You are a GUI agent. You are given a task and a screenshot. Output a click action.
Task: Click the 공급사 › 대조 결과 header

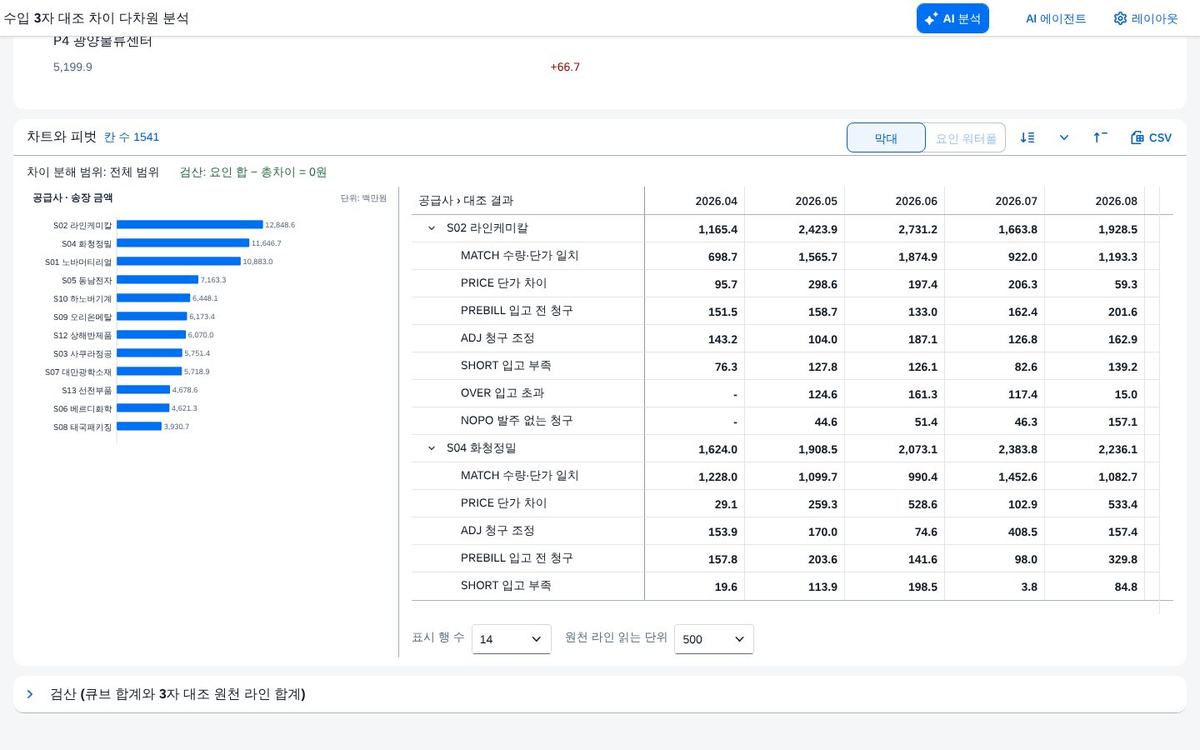(x=528, y=201)
